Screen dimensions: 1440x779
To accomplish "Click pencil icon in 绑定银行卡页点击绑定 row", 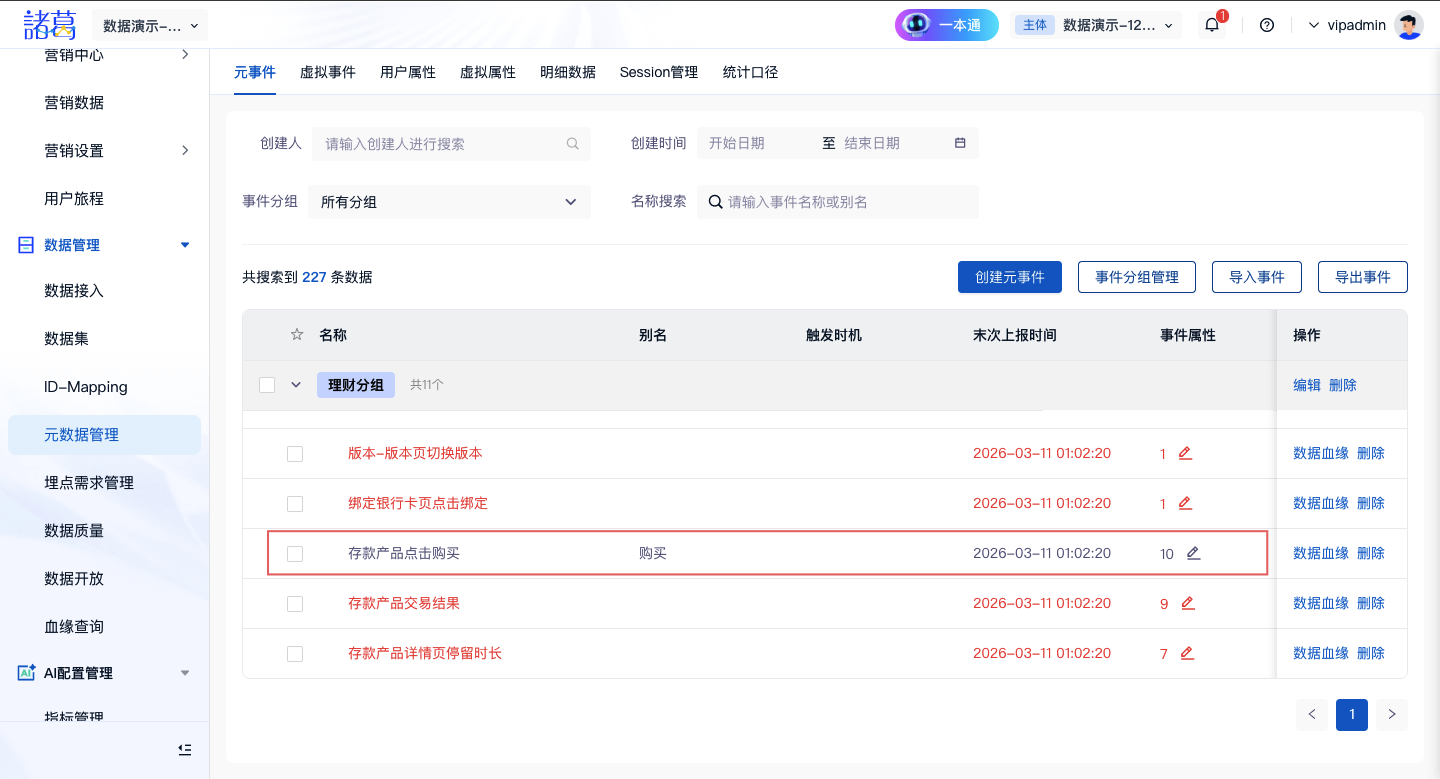I will (1185, 503).
